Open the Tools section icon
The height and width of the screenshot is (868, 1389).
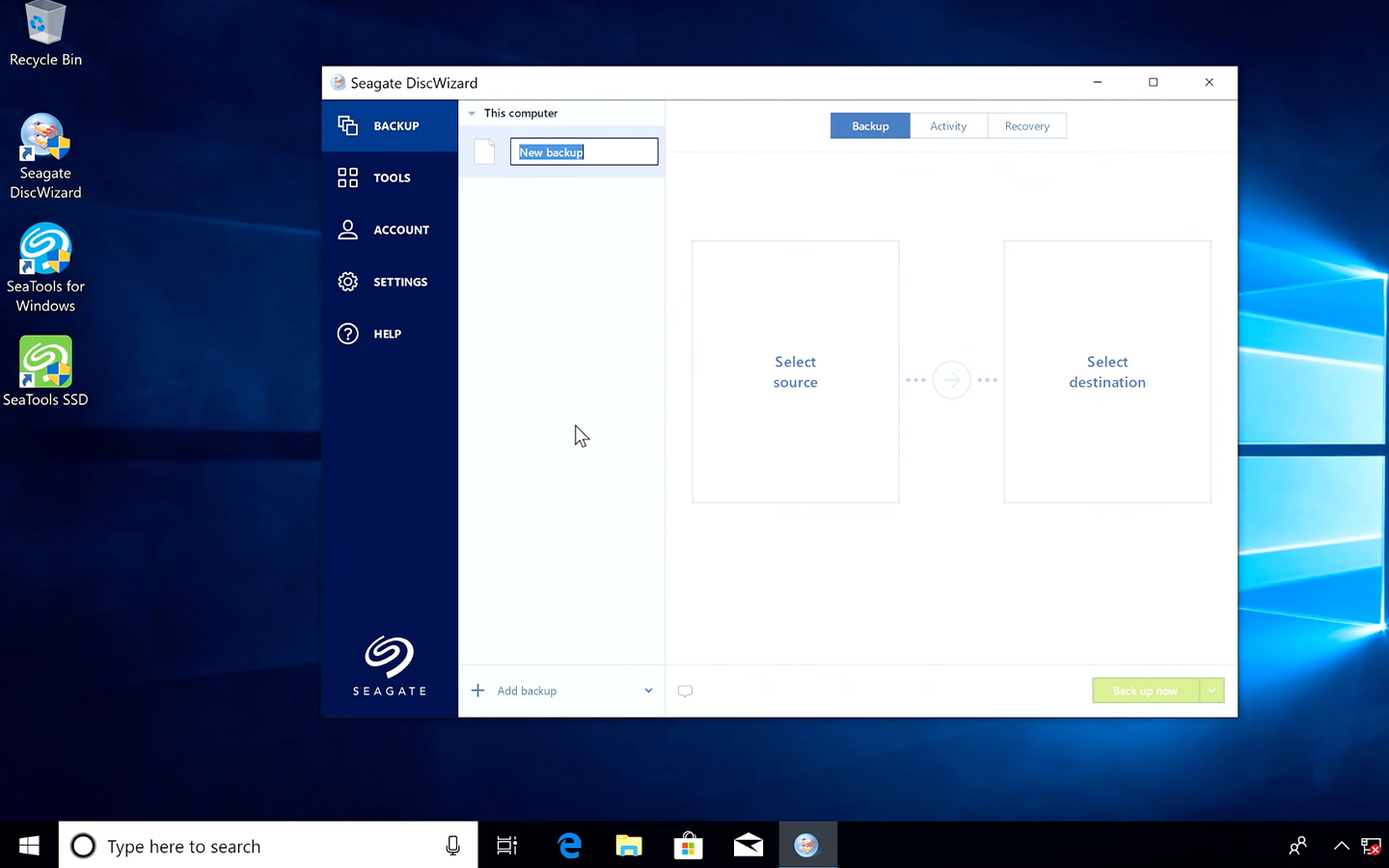(347, 177)
